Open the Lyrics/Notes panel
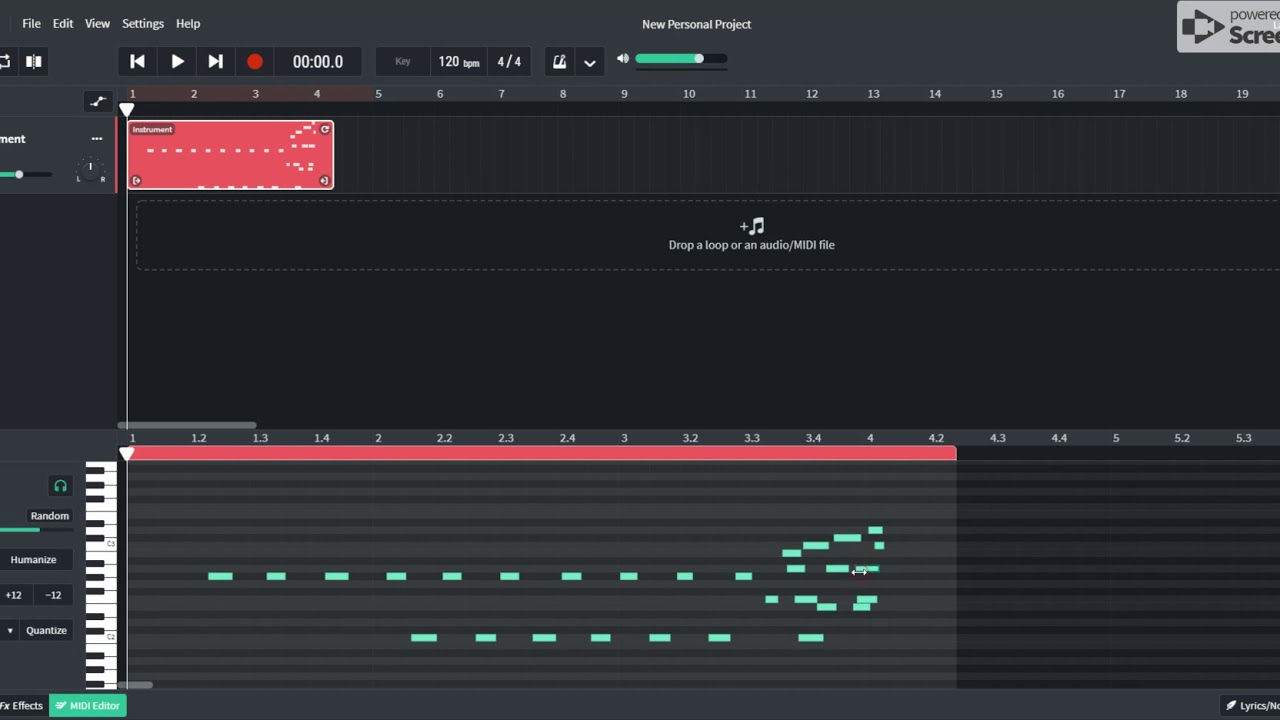Viewport: 1280px width, 720px height. point(1250,706)
